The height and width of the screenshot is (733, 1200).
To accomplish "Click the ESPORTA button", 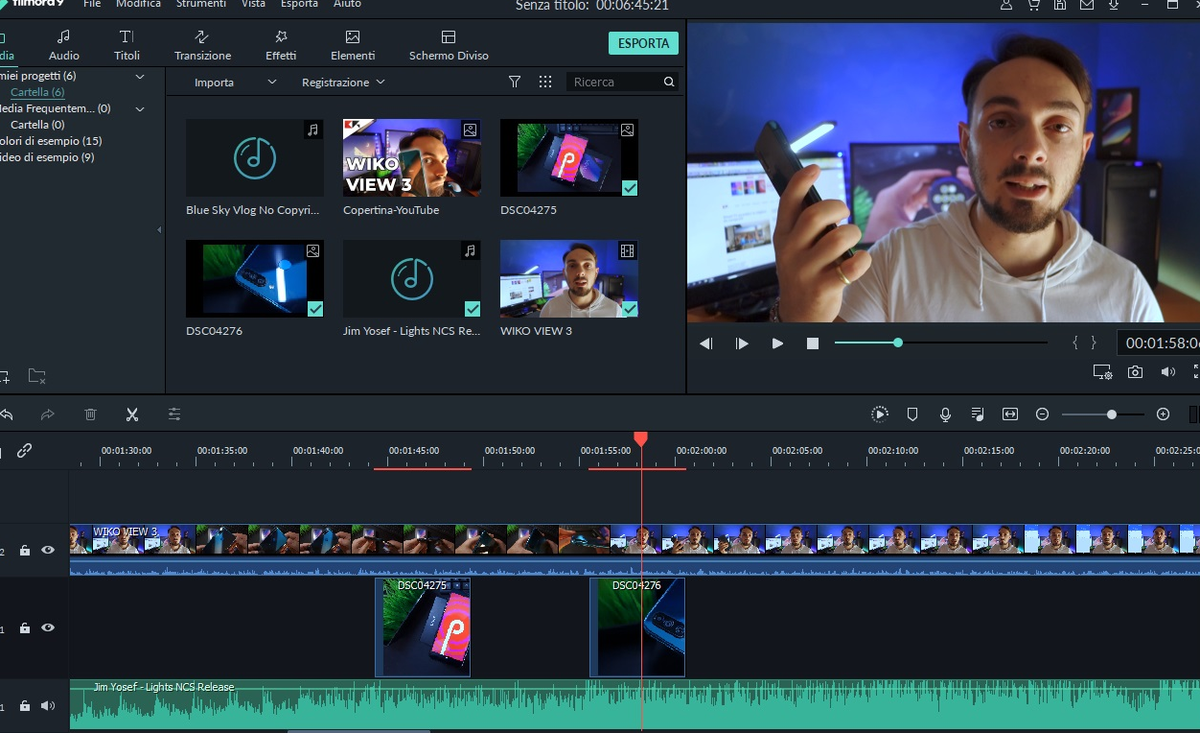I will pyautogui.click(x=643, y=43).
